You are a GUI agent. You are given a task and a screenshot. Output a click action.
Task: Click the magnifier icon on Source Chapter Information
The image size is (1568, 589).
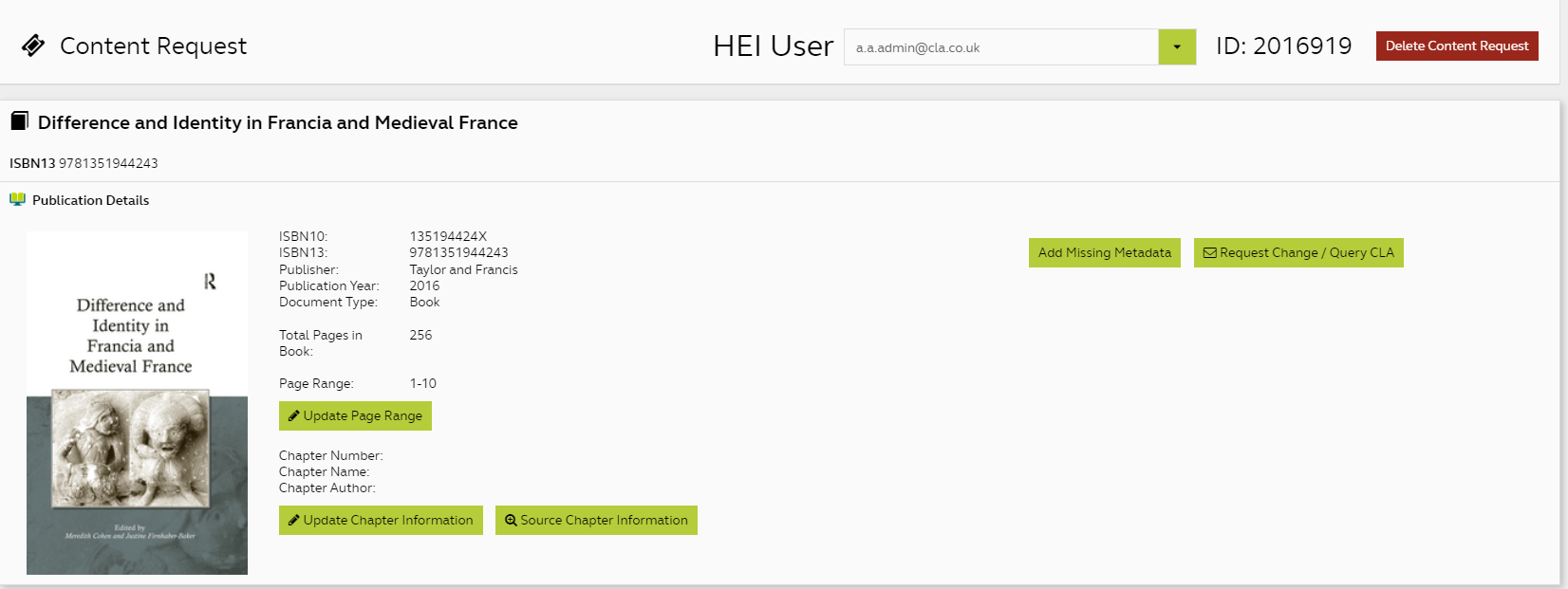tap(511, 521)
